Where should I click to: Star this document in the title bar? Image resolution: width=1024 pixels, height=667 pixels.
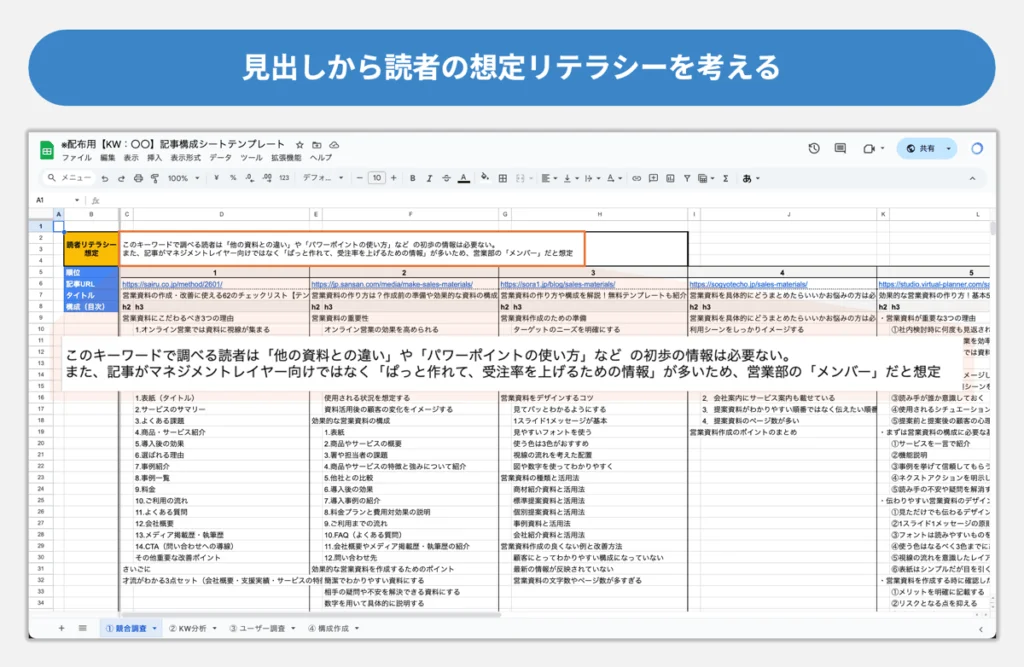pos(299,145)
